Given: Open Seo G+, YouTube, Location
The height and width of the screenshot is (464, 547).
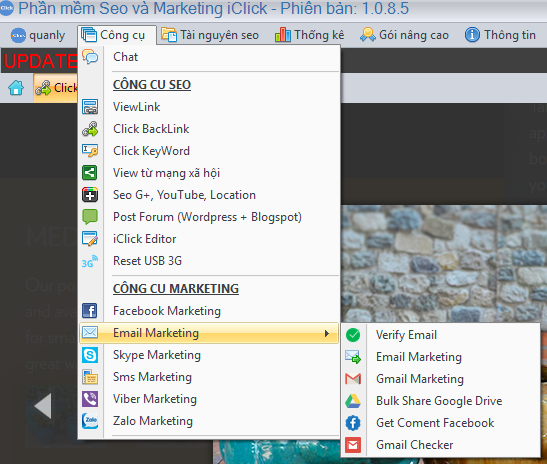Looking at the screenshot, I should click(x=209, y=195).
